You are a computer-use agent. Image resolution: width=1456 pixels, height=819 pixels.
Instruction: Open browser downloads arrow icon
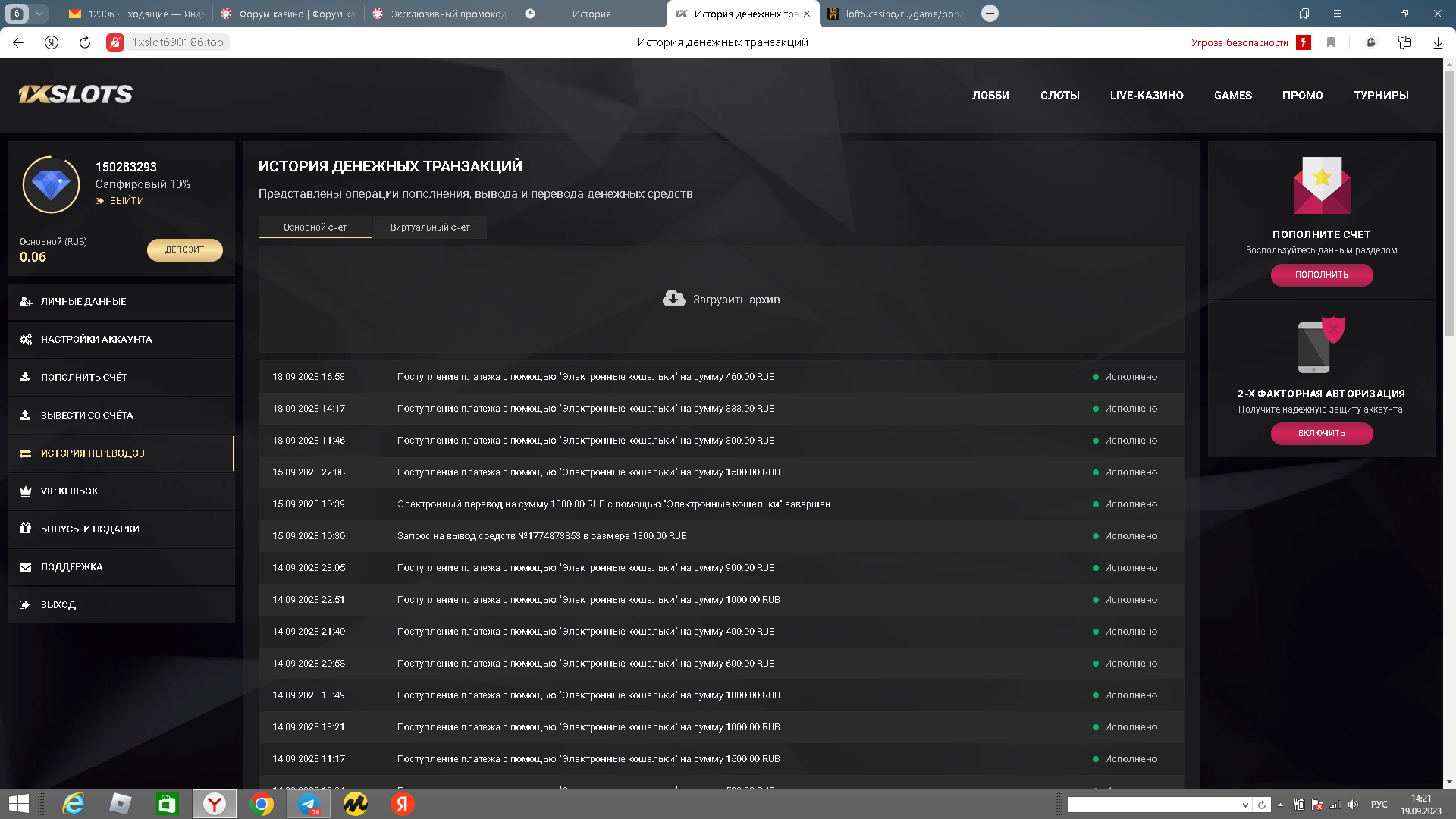(x=1438, y=42)
